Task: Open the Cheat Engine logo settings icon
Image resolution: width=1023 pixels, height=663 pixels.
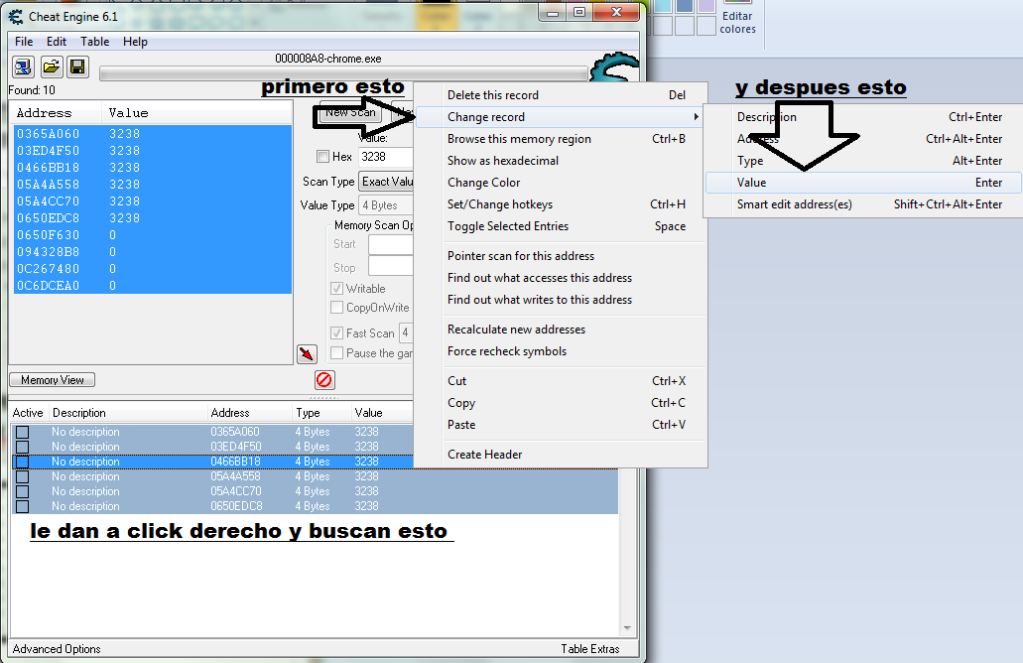Action: click(613, 67)
